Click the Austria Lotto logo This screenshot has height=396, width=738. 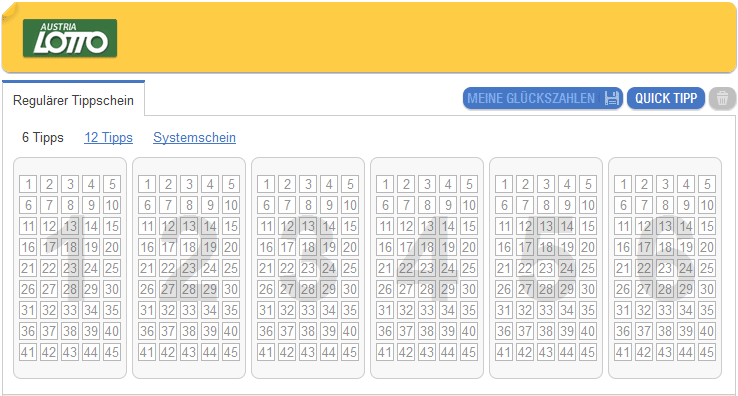[70, 39]
